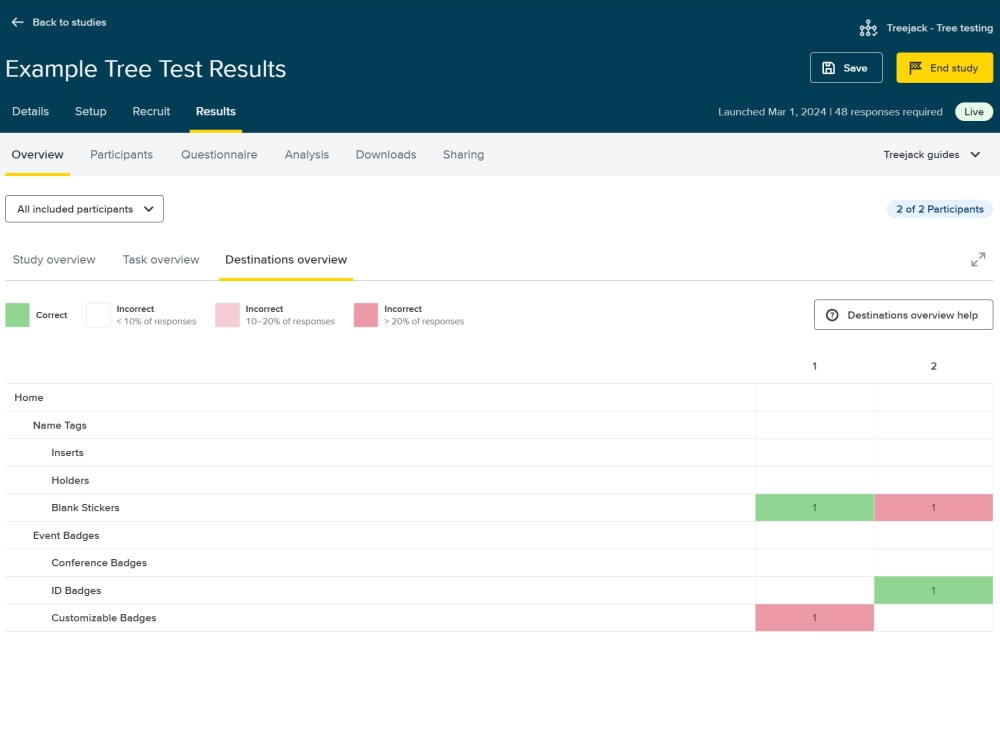Click the question mark help icon
Image resolution: width=1000 pixels, height=750 pixels.
(832, 315)
